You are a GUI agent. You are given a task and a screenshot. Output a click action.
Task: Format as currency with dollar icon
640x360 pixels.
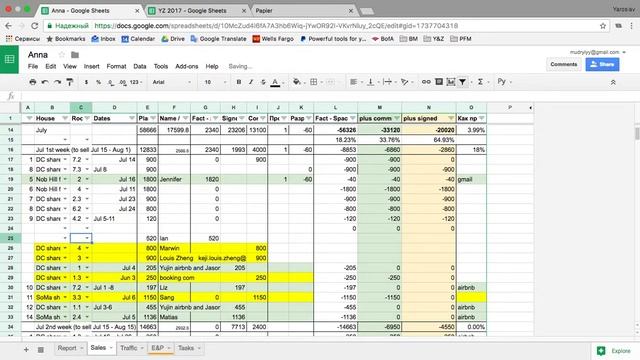tap(86, 82)
